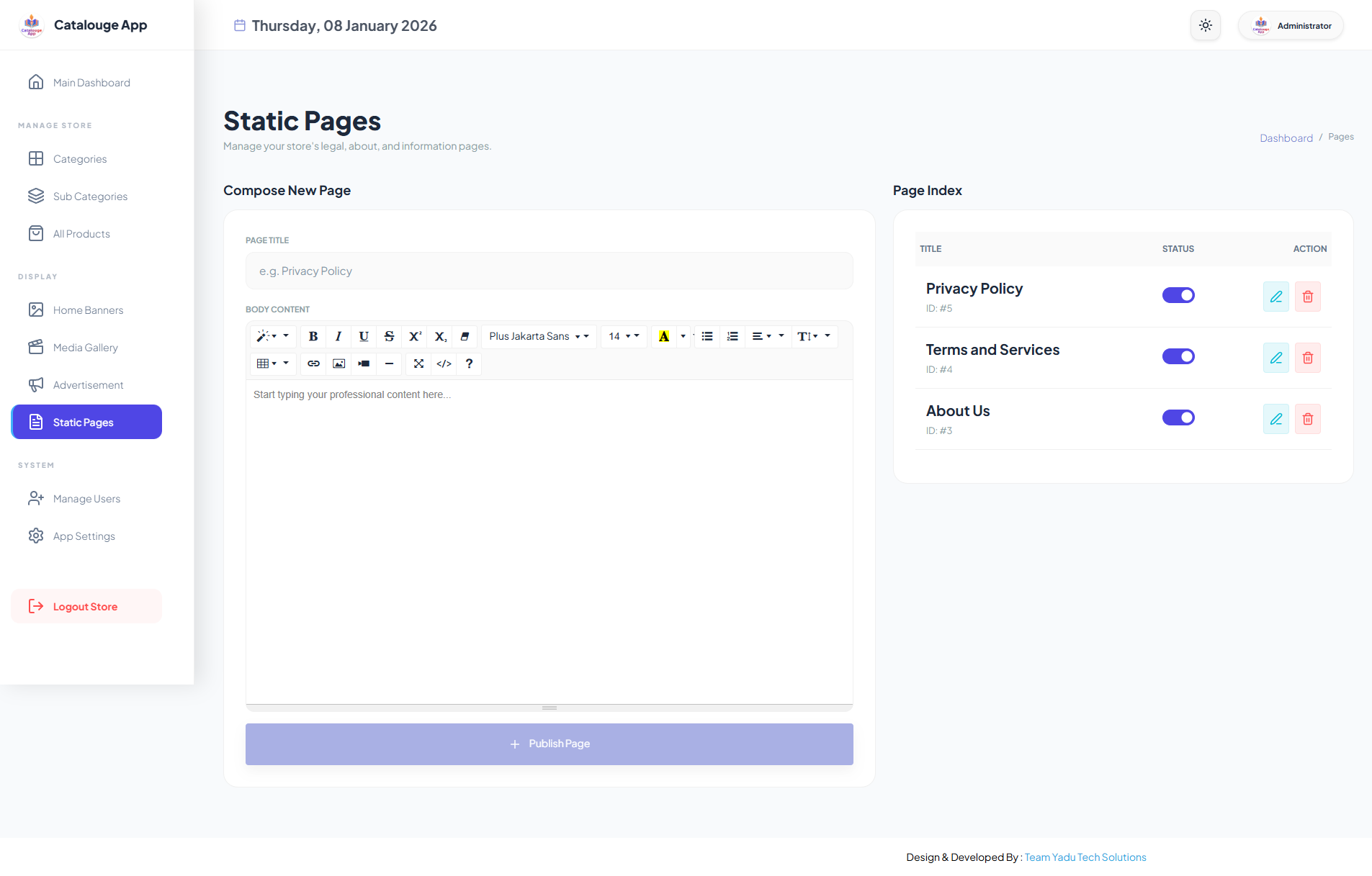
Task: Open Advertisement in the sidebar
Action: pos(86,385)
